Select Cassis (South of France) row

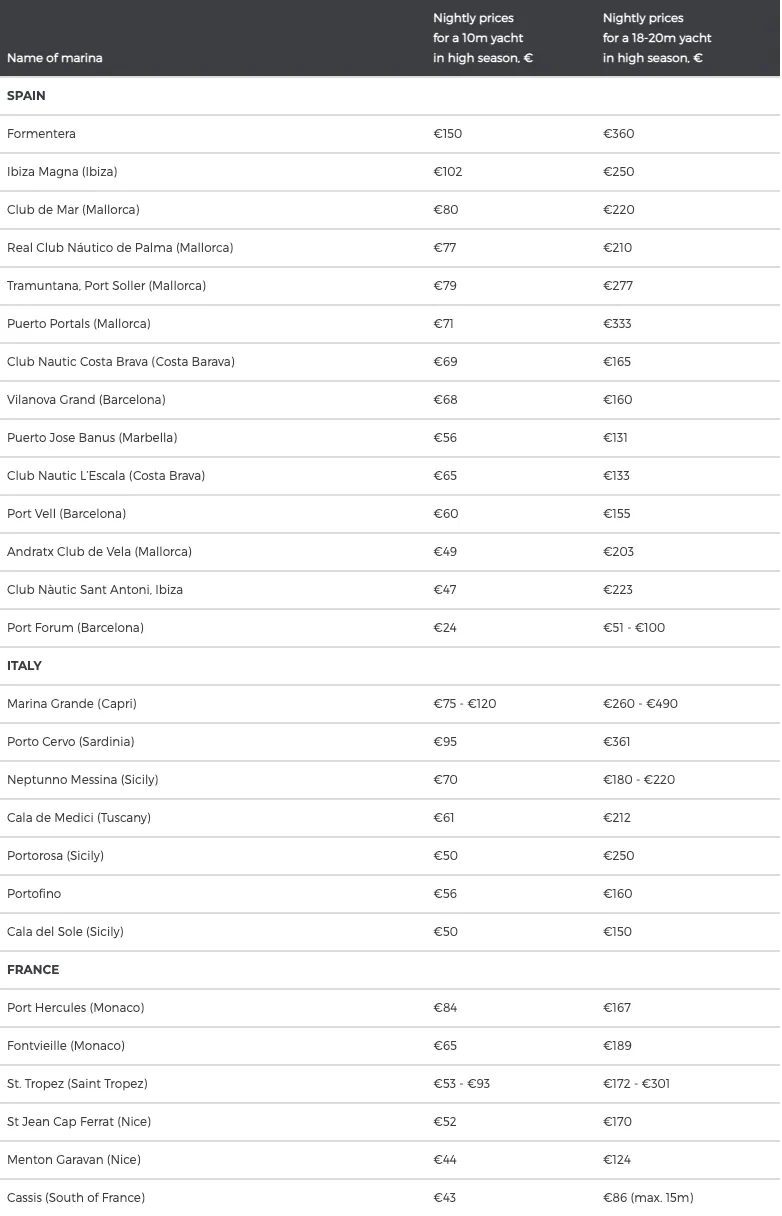(390, 1198)
